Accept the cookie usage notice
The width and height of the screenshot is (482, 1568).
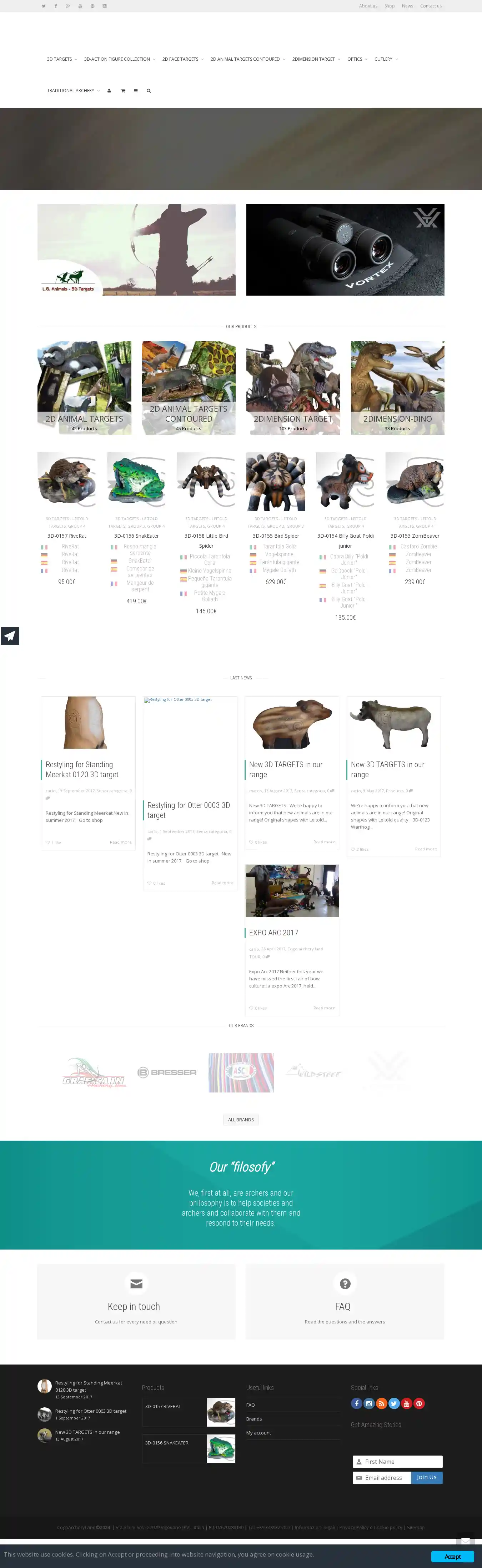[452, 1557]
